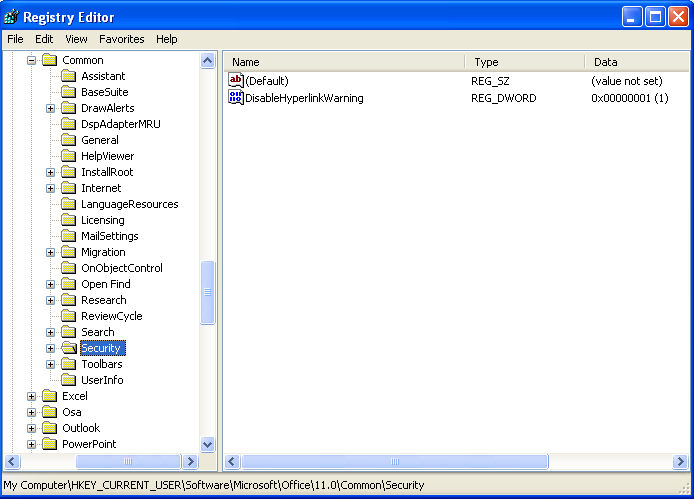Click the LanguageResources folder icon

point(69,204)
